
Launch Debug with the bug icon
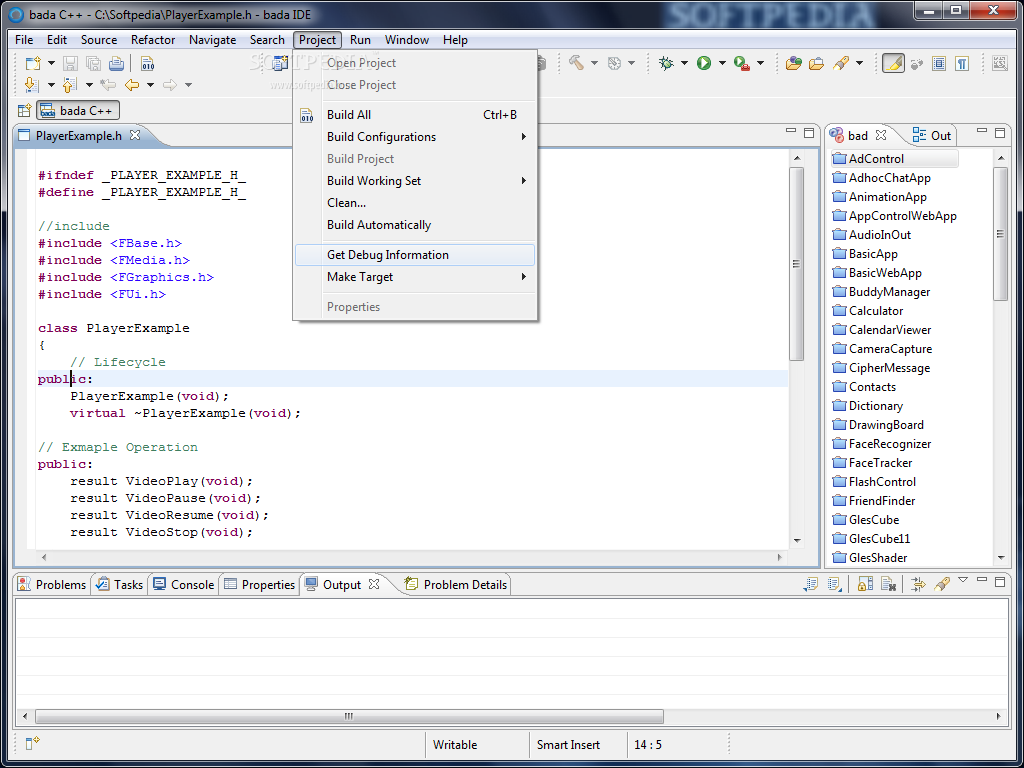point(666,63)
